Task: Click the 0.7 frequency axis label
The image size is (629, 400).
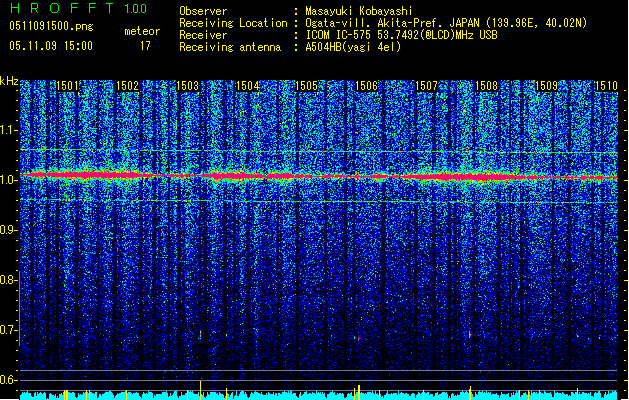Action: 9,330
